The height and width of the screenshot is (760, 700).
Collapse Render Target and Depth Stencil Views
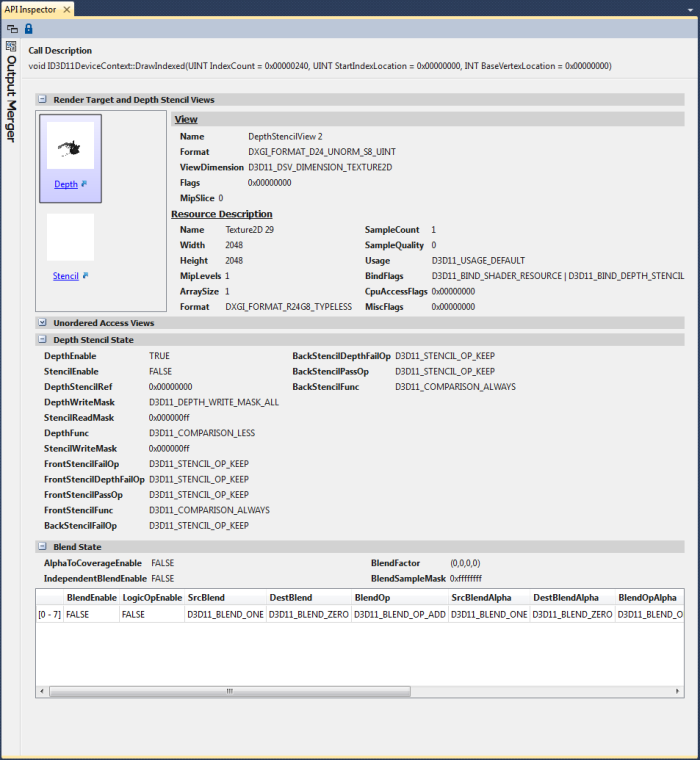pos(42,100)
